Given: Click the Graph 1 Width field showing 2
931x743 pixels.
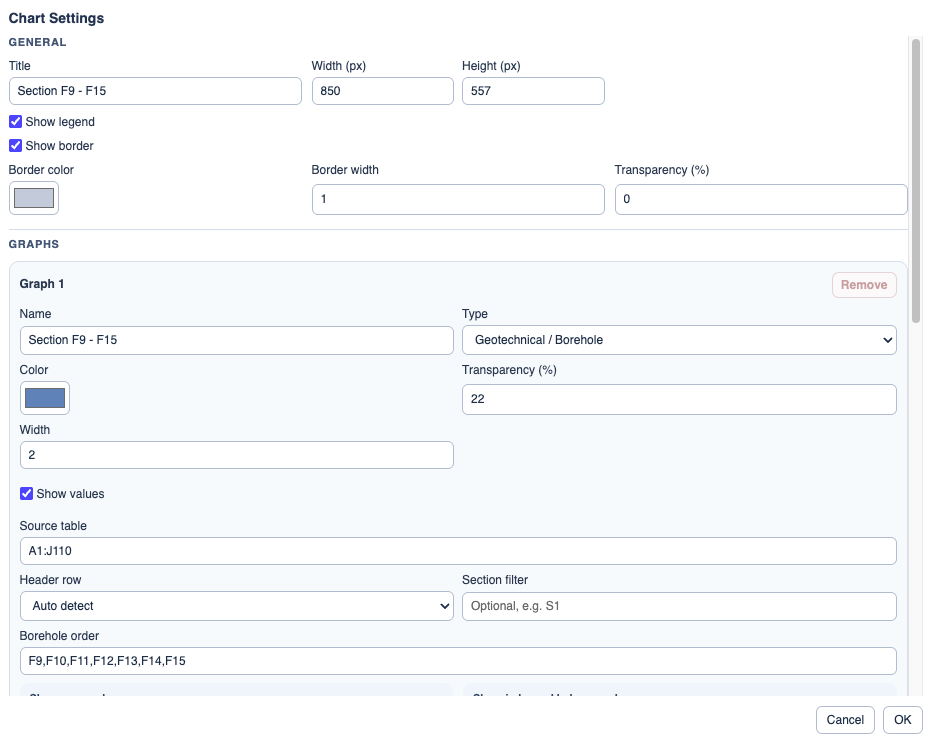Looking at the screenshot, I should pyautogui.click(x=237, y=455).
